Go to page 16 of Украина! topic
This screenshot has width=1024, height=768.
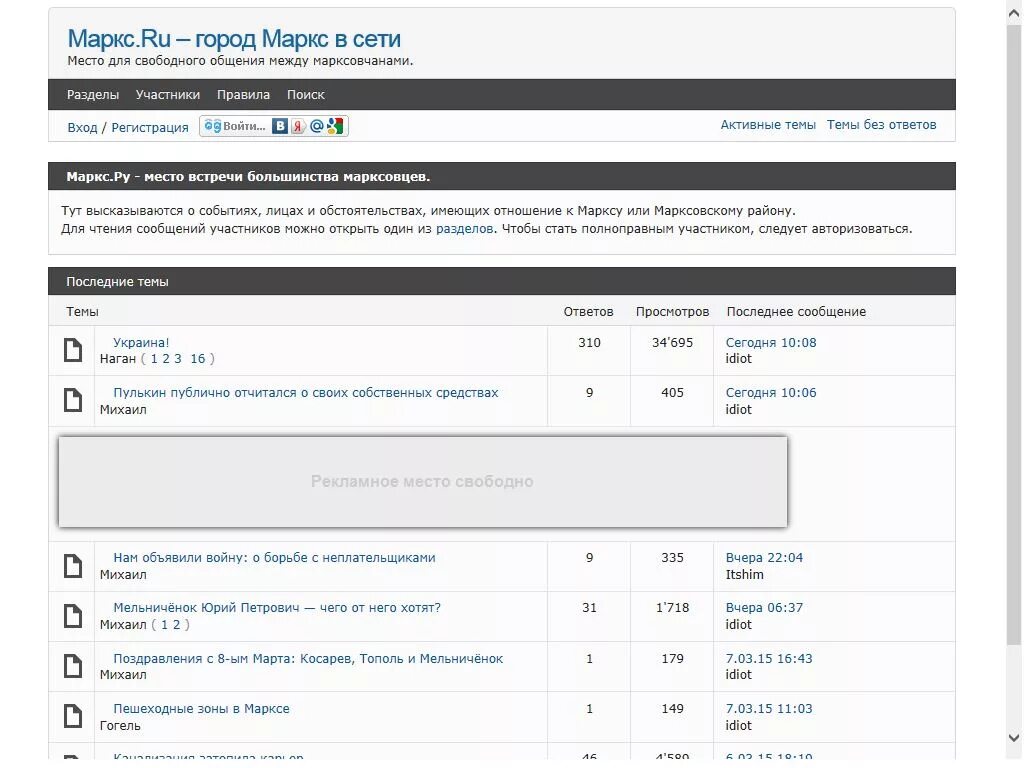click(198, 359)
